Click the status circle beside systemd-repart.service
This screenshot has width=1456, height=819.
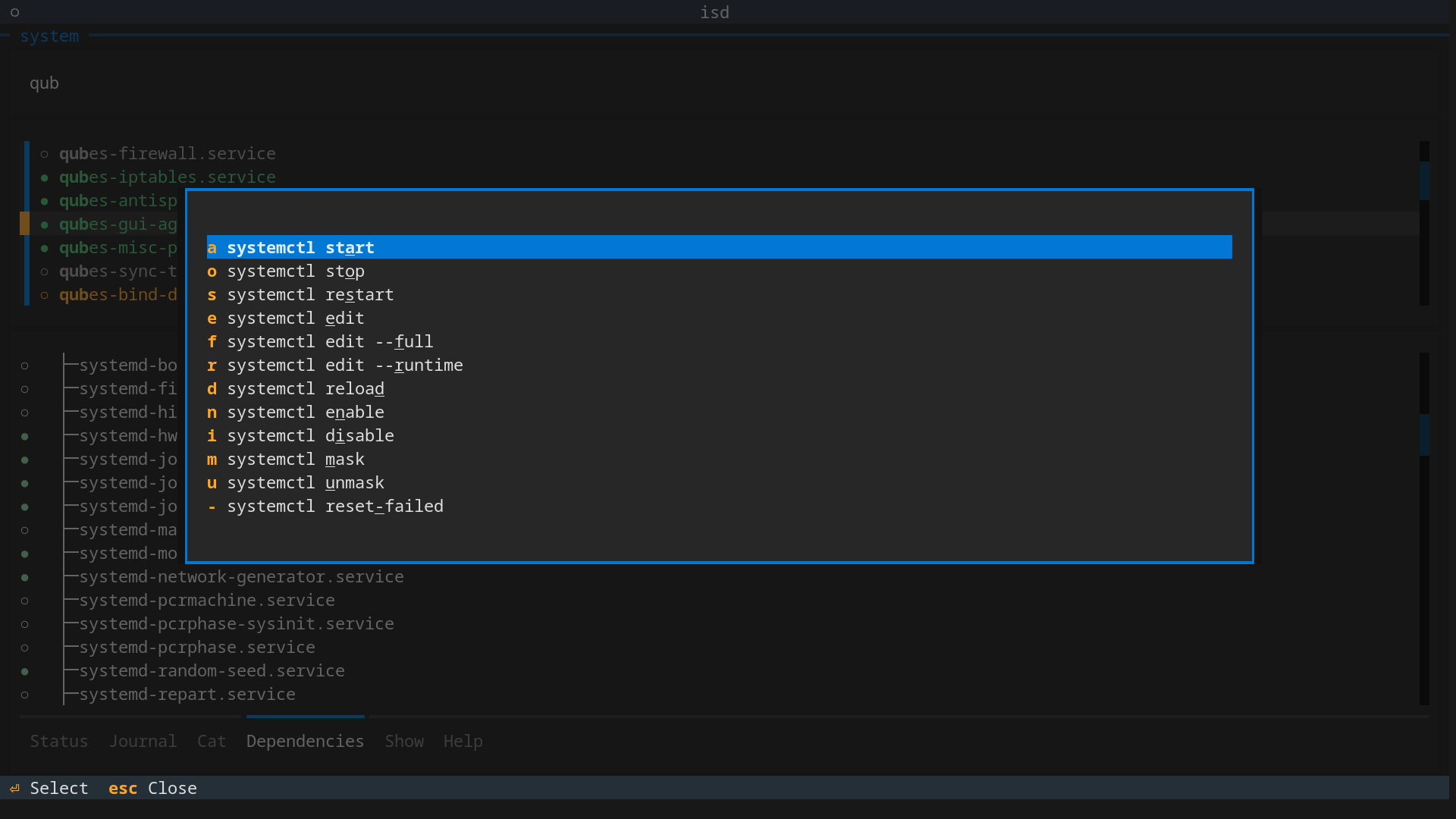(24, 695)
